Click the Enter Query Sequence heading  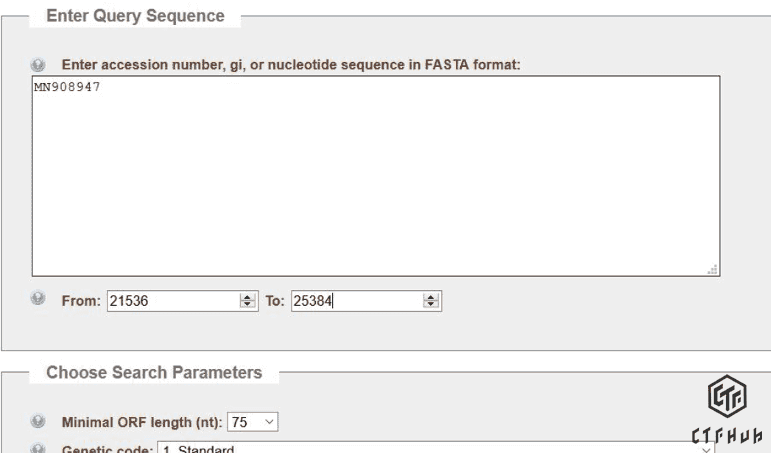(x=135, y=15)
